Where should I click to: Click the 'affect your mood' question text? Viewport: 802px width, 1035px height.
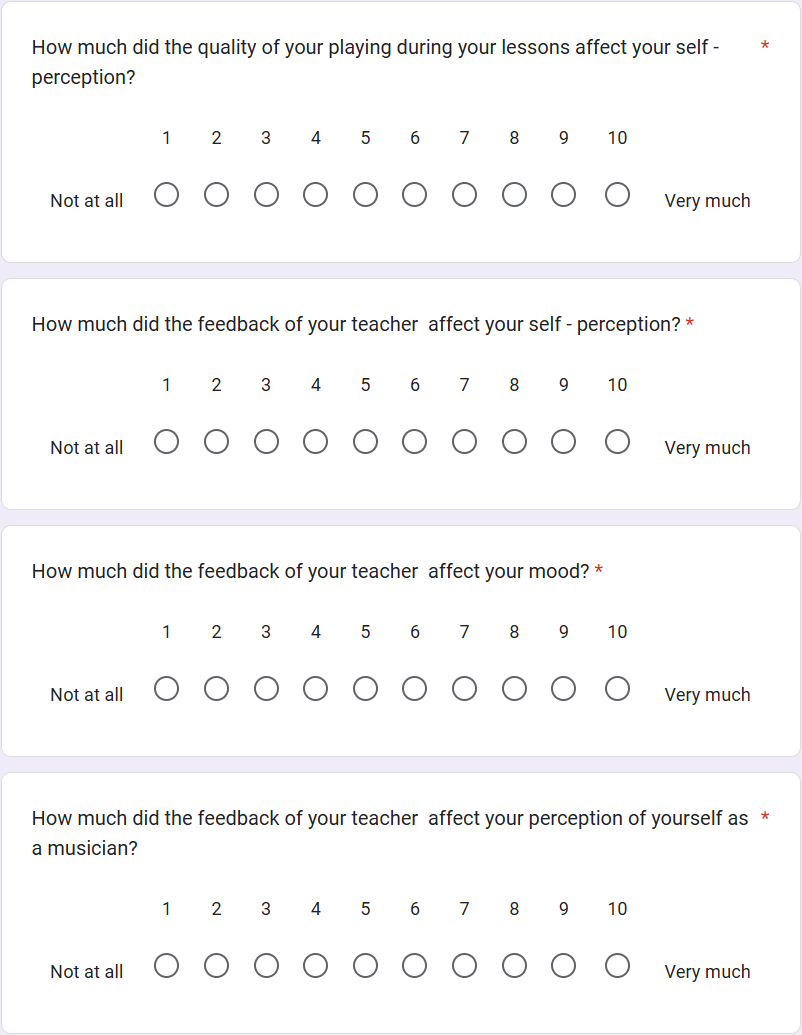tap(310, 571)
